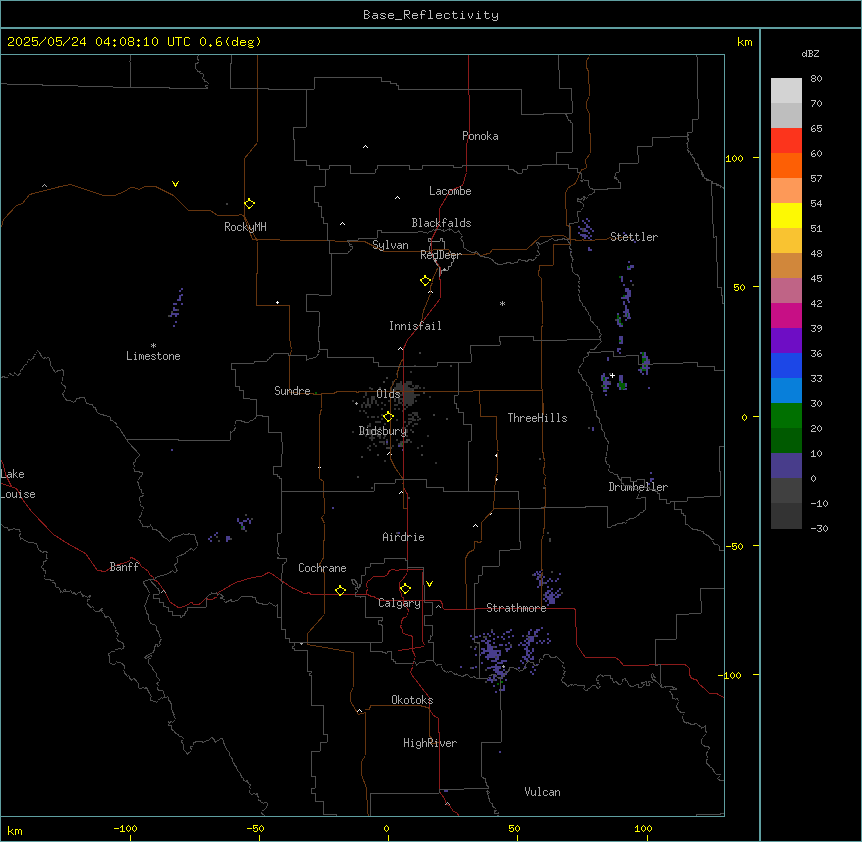Click the Lacombe label
This screenshot has height=842, width=862.
(450, 191)
